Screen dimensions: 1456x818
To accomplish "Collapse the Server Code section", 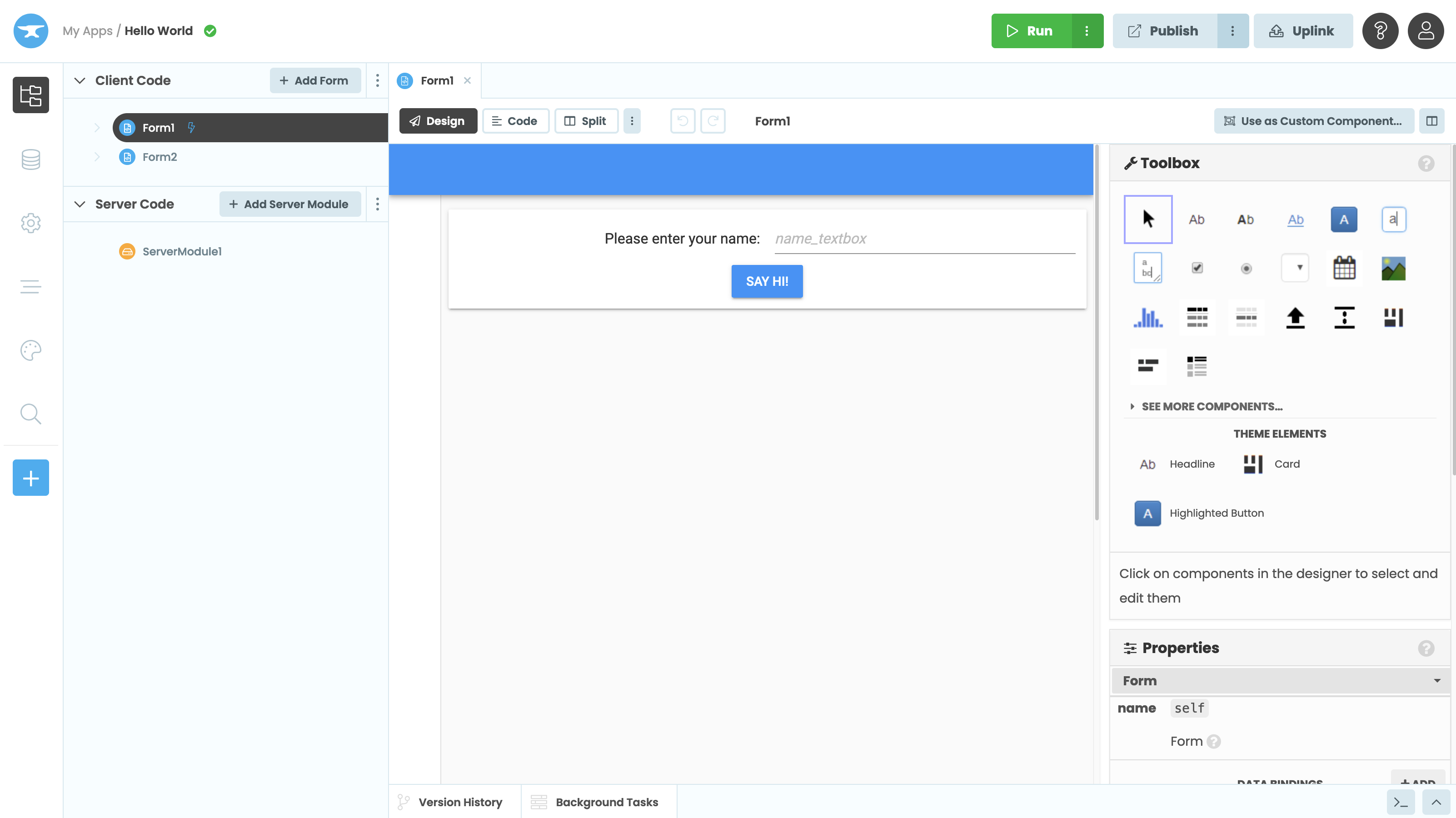I will pos(79,204).
